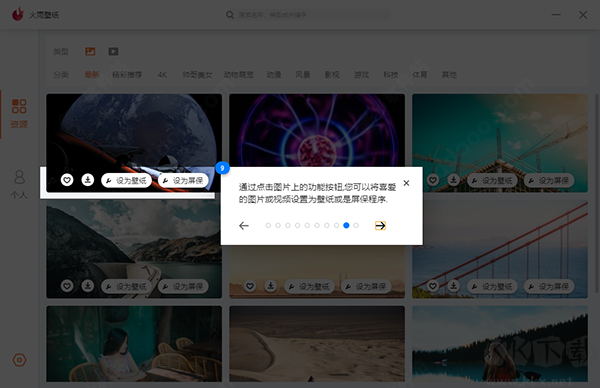Click 设为屏保 on the Earth wallpaper
Image resolution: width=600 pixels, height=388 pixels.
[x=183, y=180]
